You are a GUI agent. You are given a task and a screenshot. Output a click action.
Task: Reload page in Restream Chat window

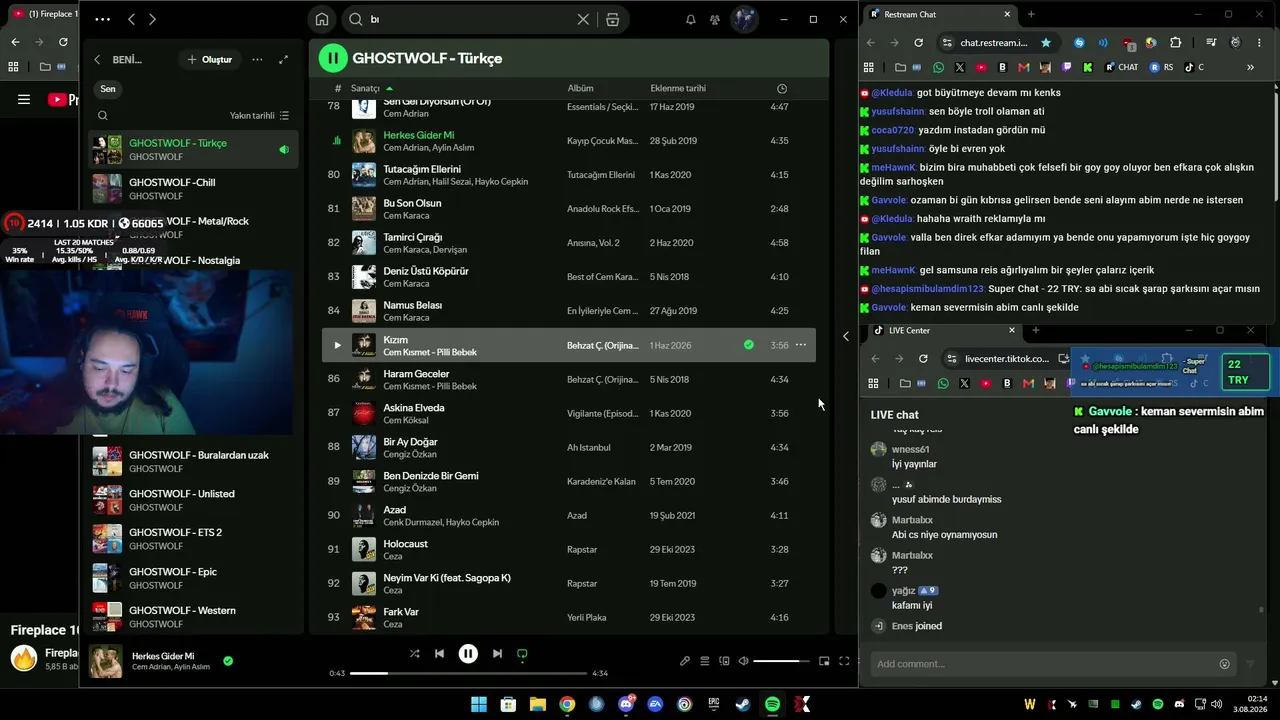pos(918,43)
